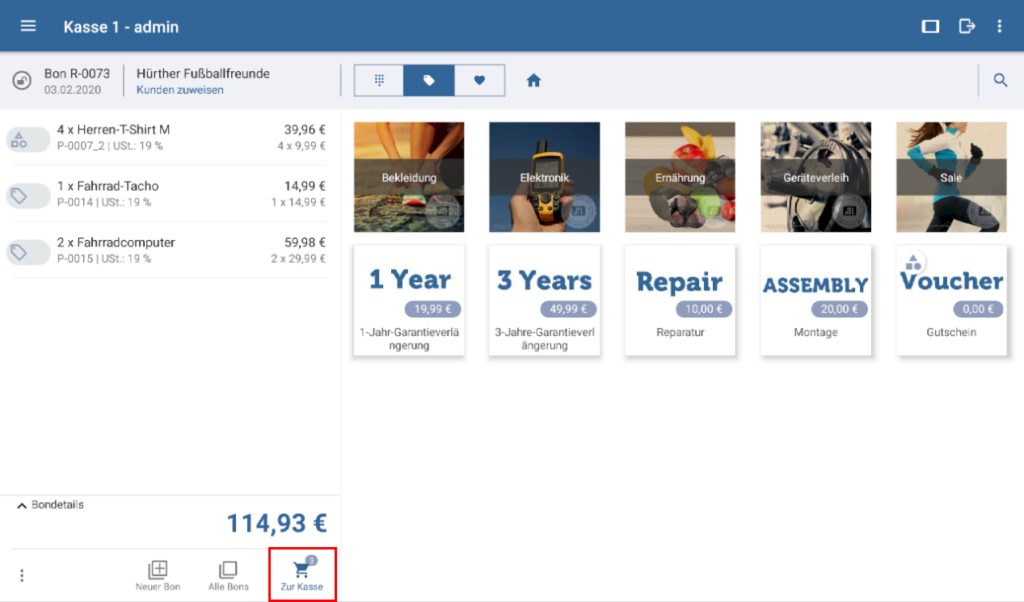Switch to the tag articles view
The height and width of the screenshot is (602, 1024).
429,81
